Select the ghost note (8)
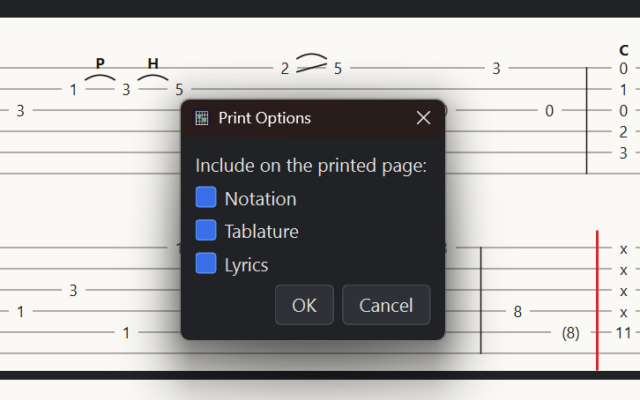The width and height of the screenshot is (640, 400). pyautogui.click(x=570, y=333)
